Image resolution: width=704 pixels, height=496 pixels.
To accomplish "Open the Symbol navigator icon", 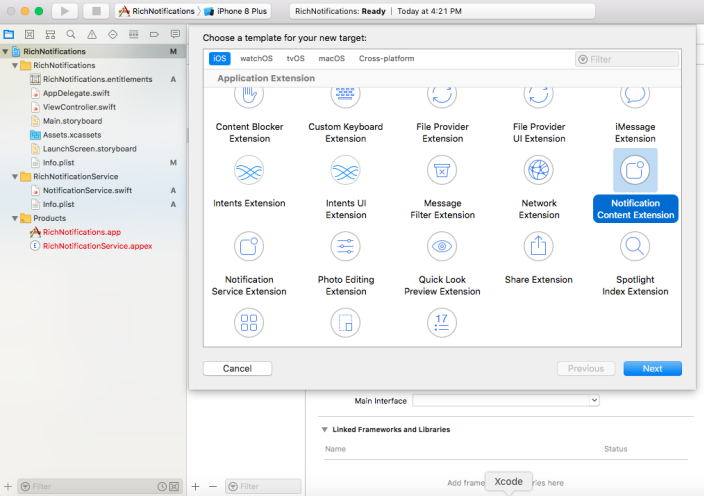I will click(50, 34).
